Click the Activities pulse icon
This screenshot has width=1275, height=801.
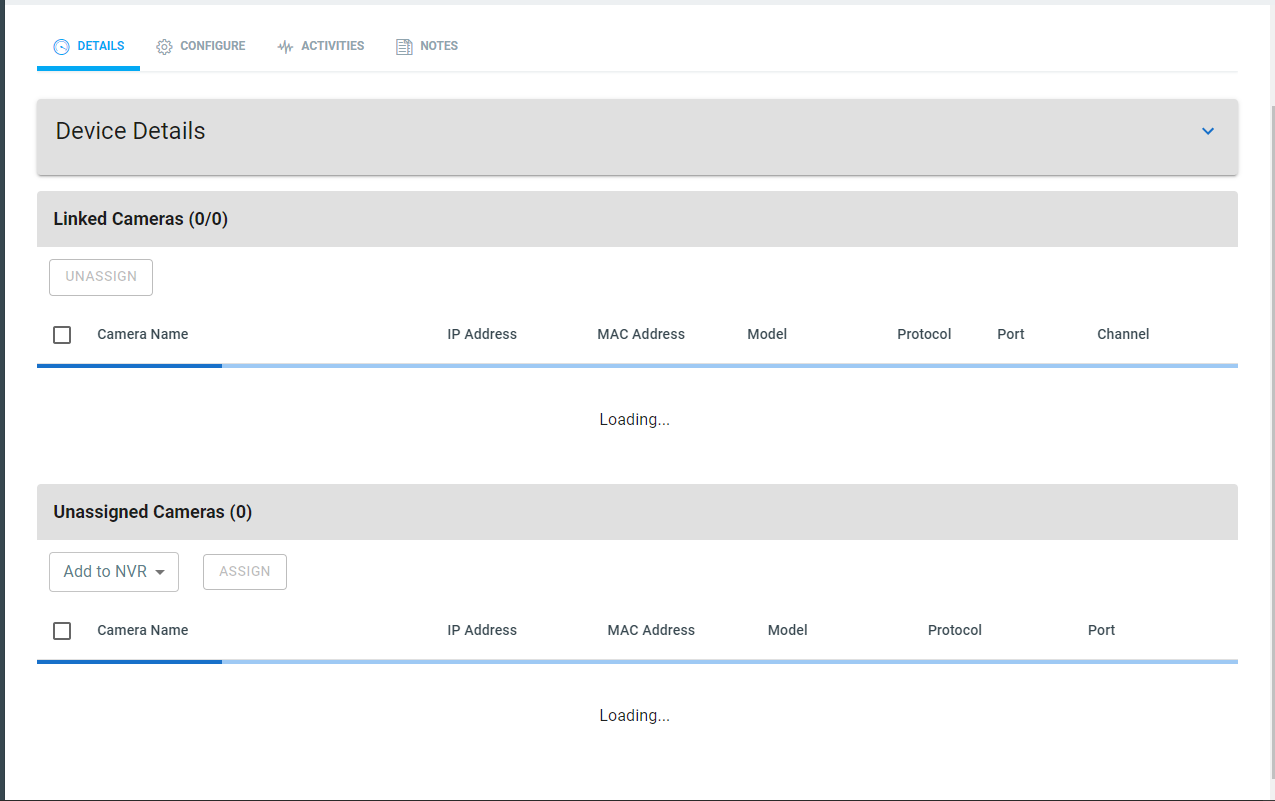(285, 47)
